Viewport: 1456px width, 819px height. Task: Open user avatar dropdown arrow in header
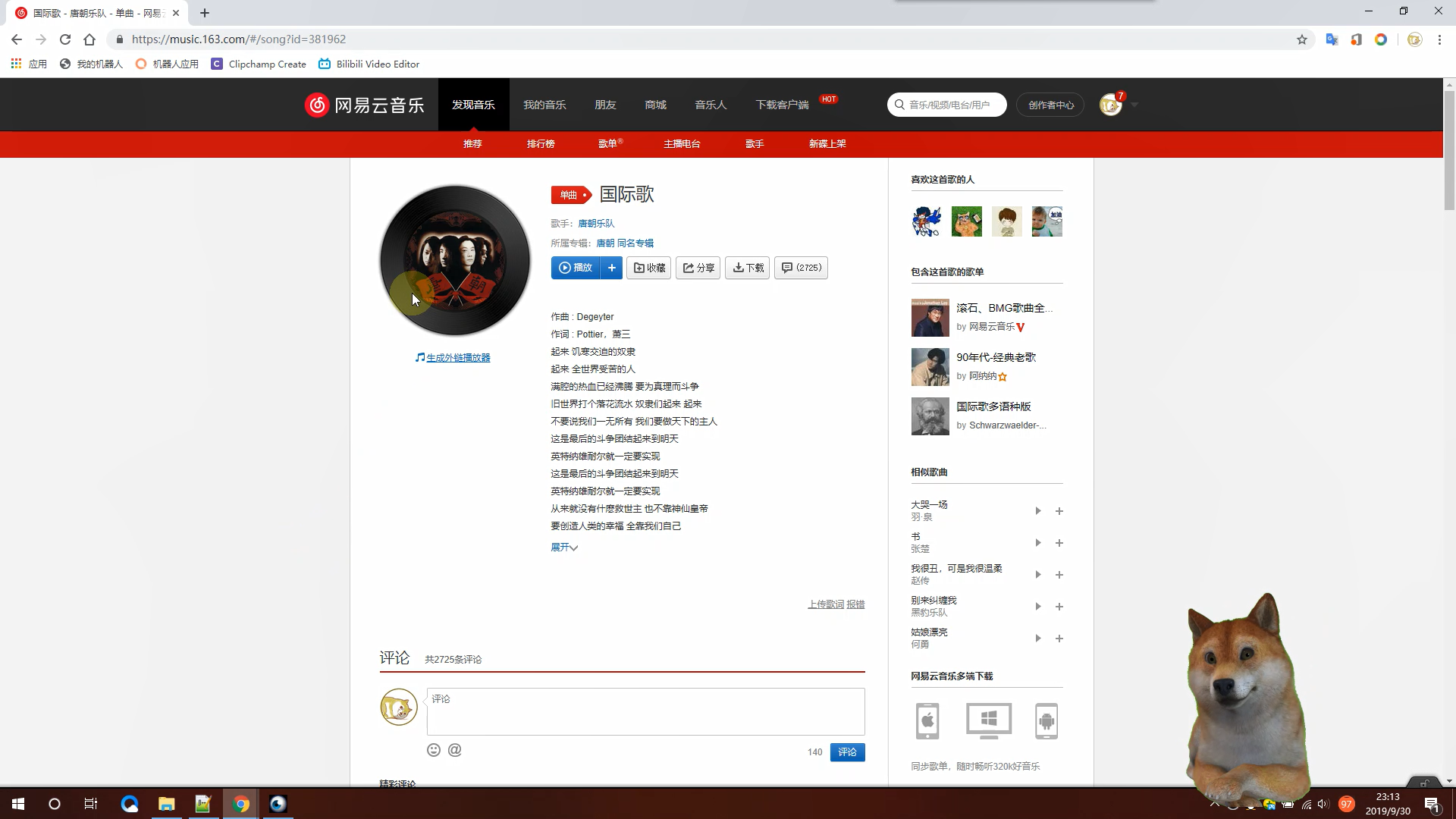[x=1134, y=105]
